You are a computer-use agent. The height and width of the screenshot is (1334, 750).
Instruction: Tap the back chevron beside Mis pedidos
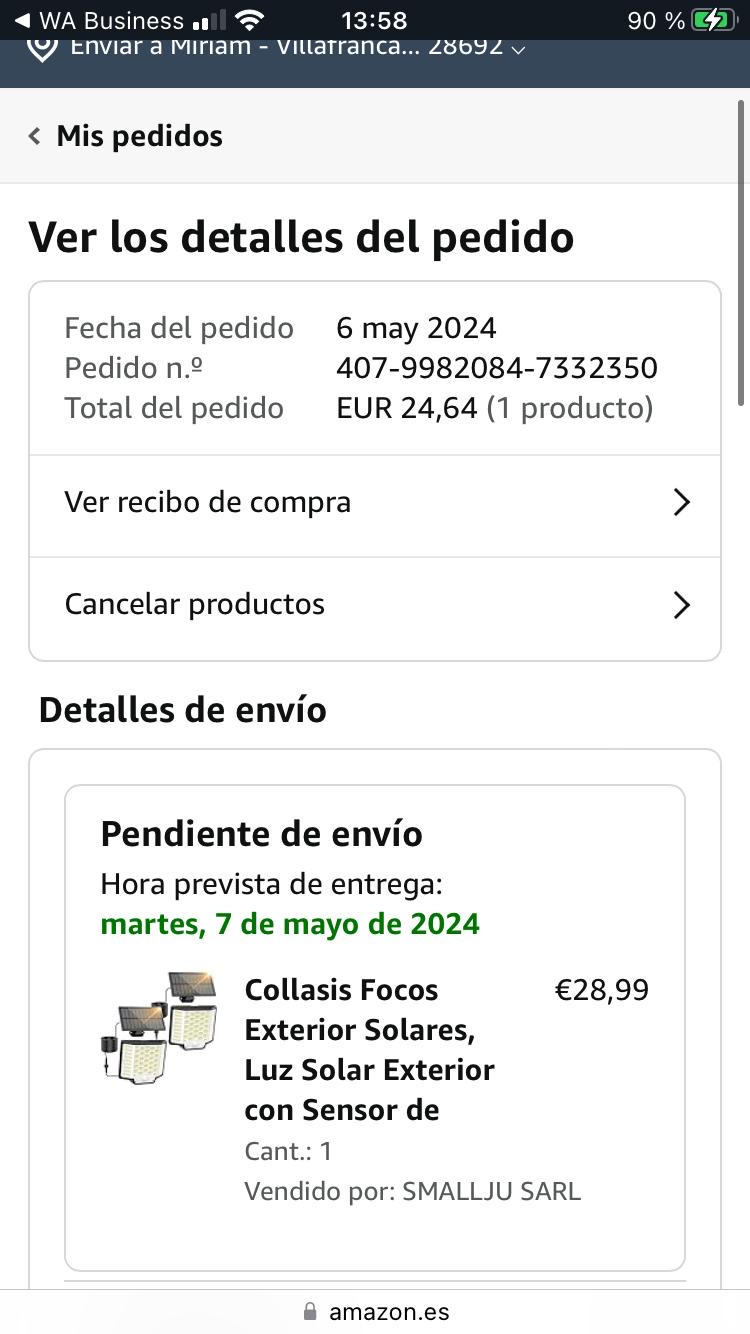[35, 136]
